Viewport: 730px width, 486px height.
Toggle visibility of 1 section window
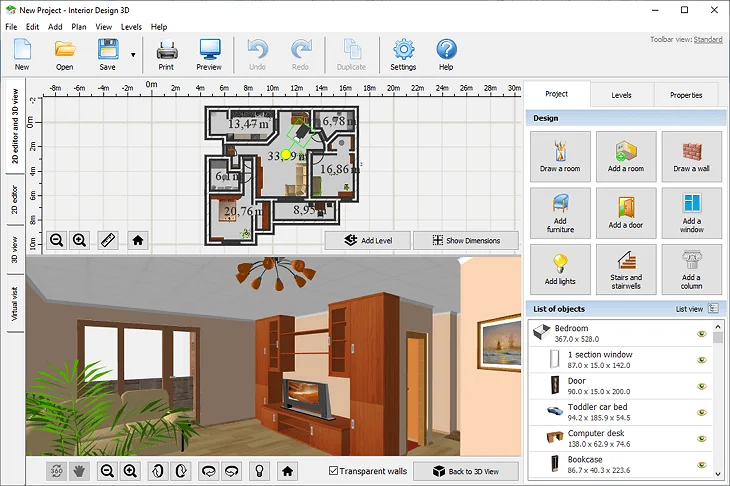(702, 360)
